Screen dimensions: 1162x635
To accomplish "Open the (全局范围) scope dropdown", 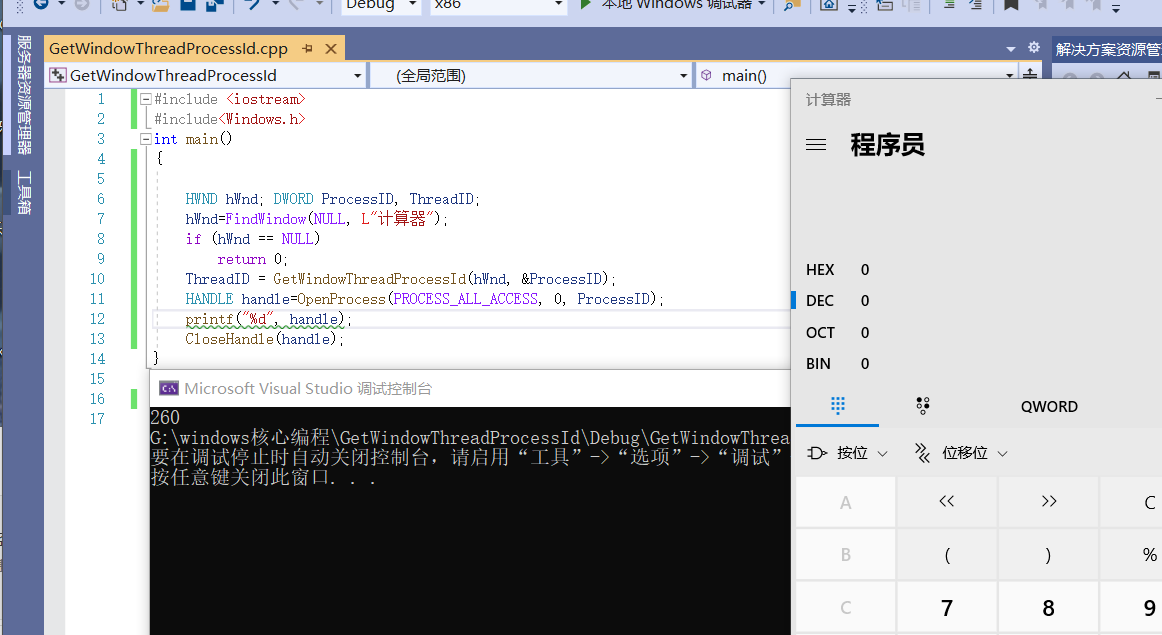I will pos(683,76).
